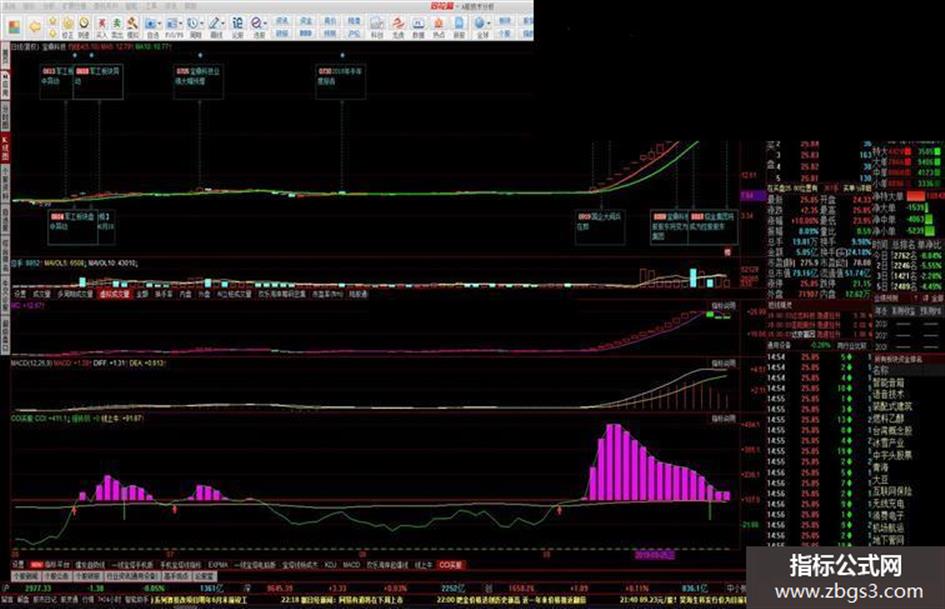Click the 竞价 toolbar button

click(x=329, y=21)
